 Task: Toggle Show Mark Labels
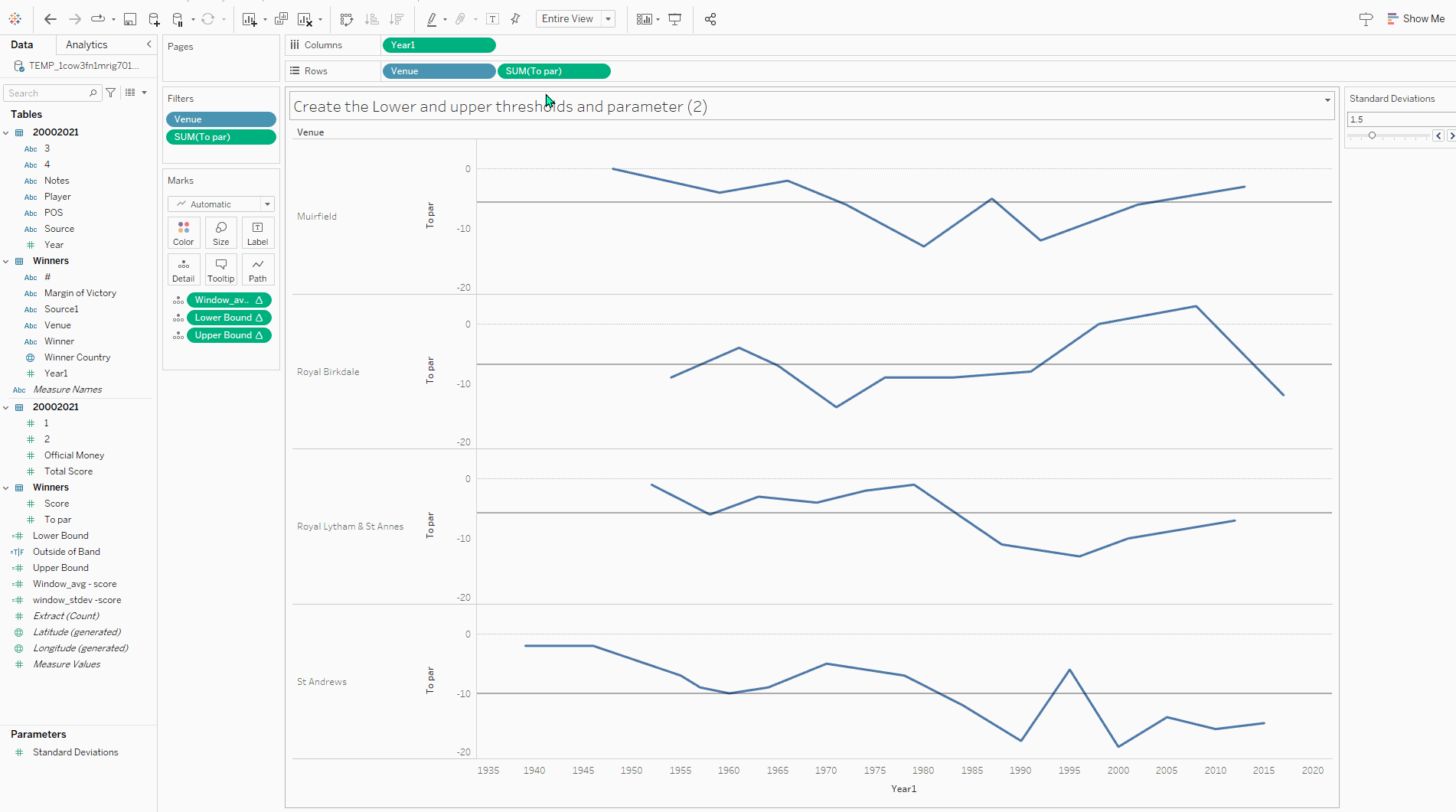[493, 19]
